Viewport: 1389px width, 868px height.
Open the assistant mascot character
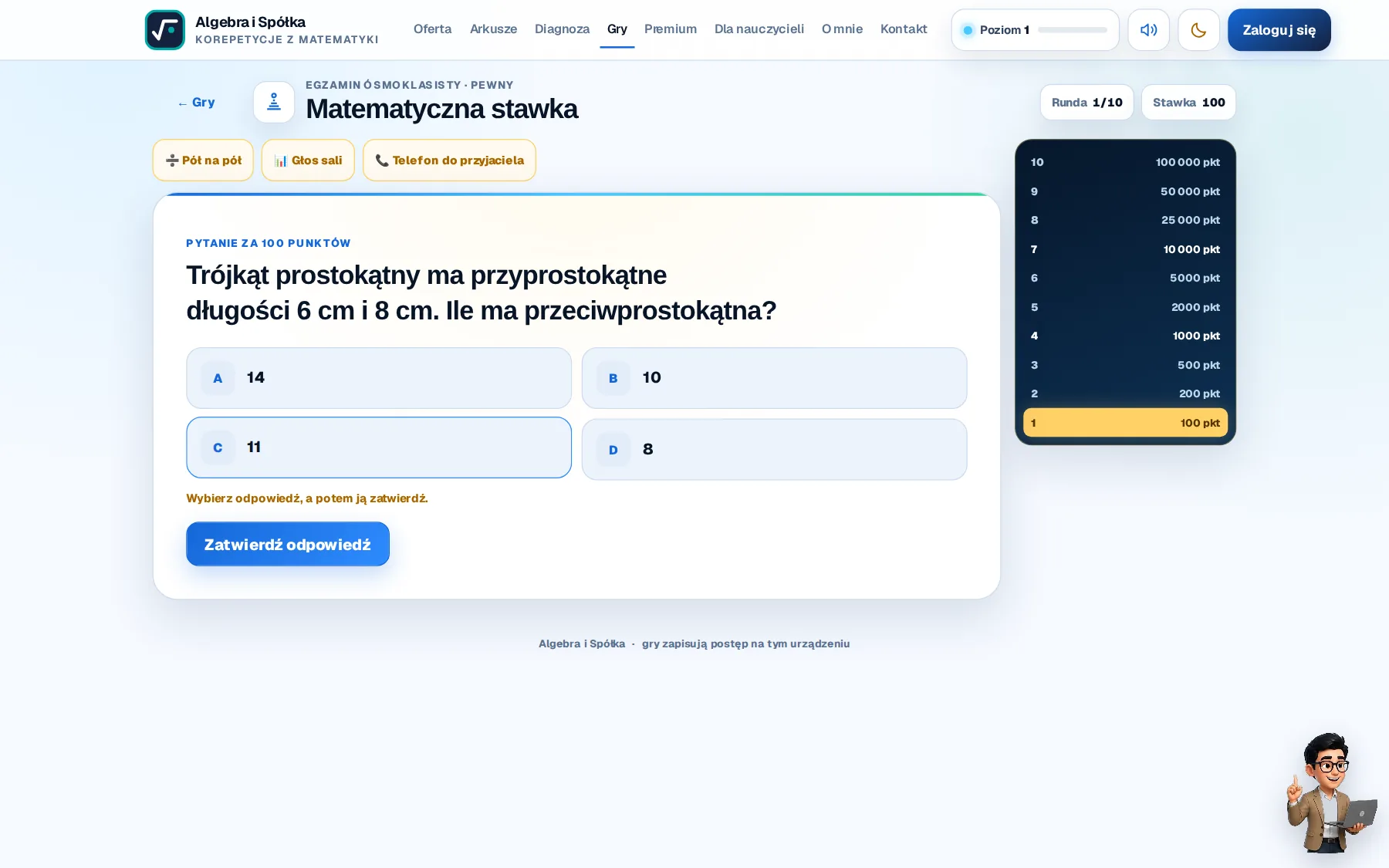click(x=1330, y=793)
